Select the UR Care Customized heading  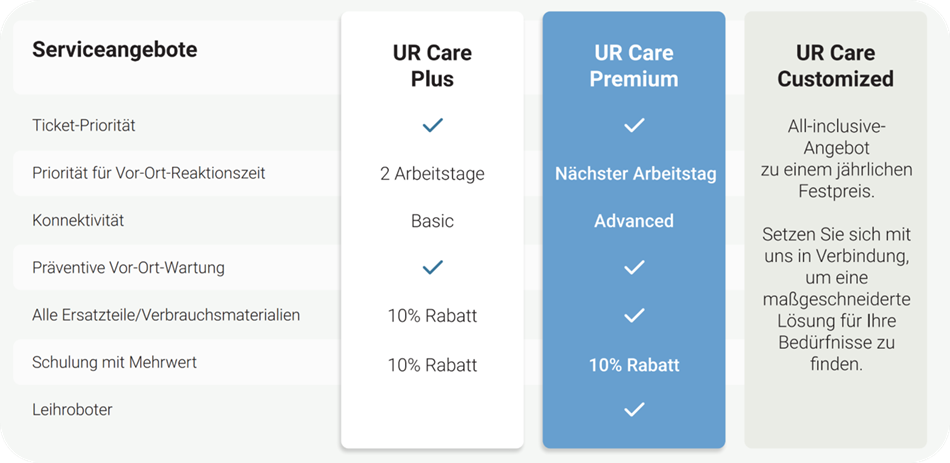pos(835,65)
